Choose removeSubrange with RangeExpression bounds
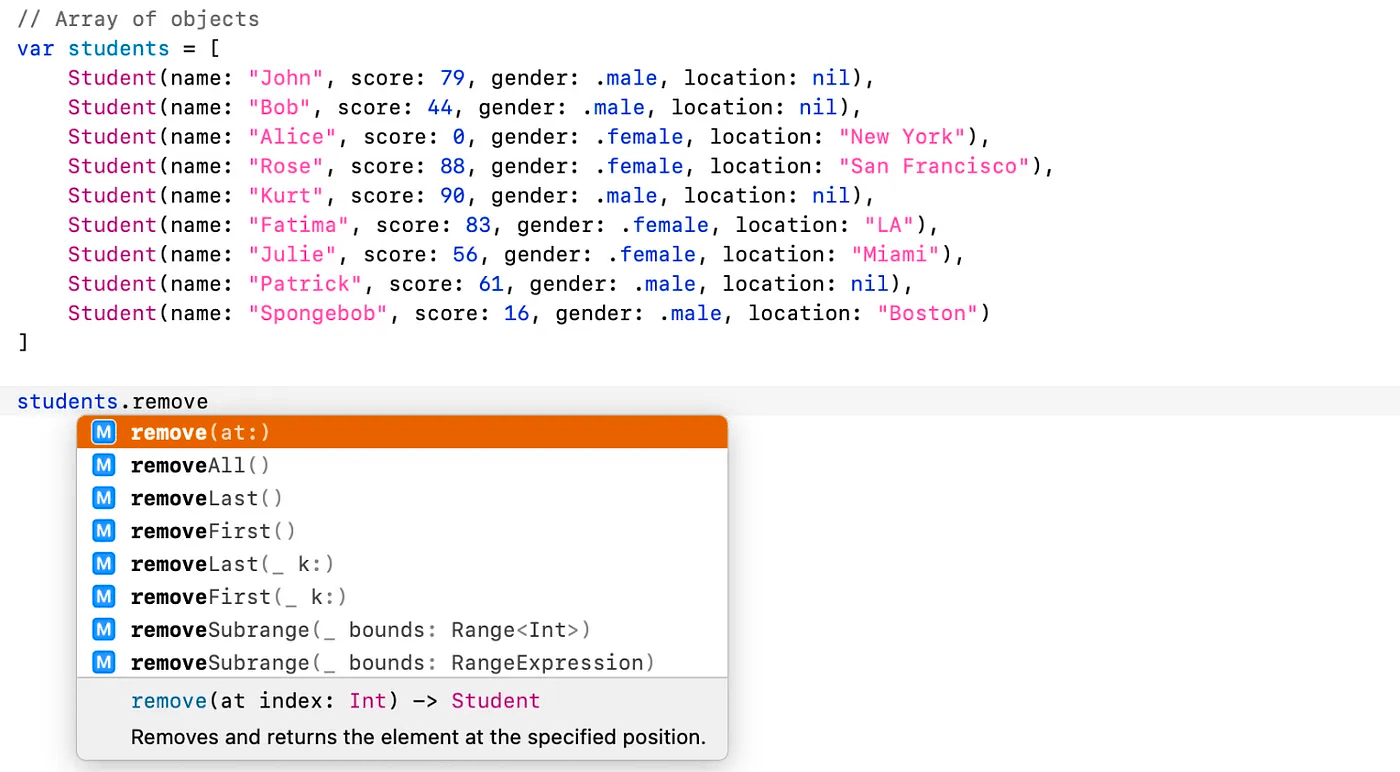The width and height of the screenshot is (1400, 772). click(402, 662)
